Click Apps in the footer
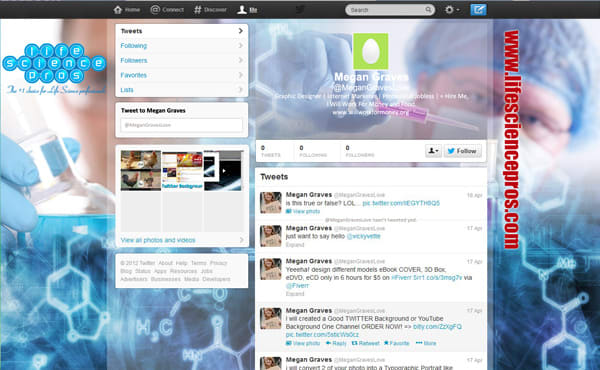The image size is (600, 370). click(160, 271)
